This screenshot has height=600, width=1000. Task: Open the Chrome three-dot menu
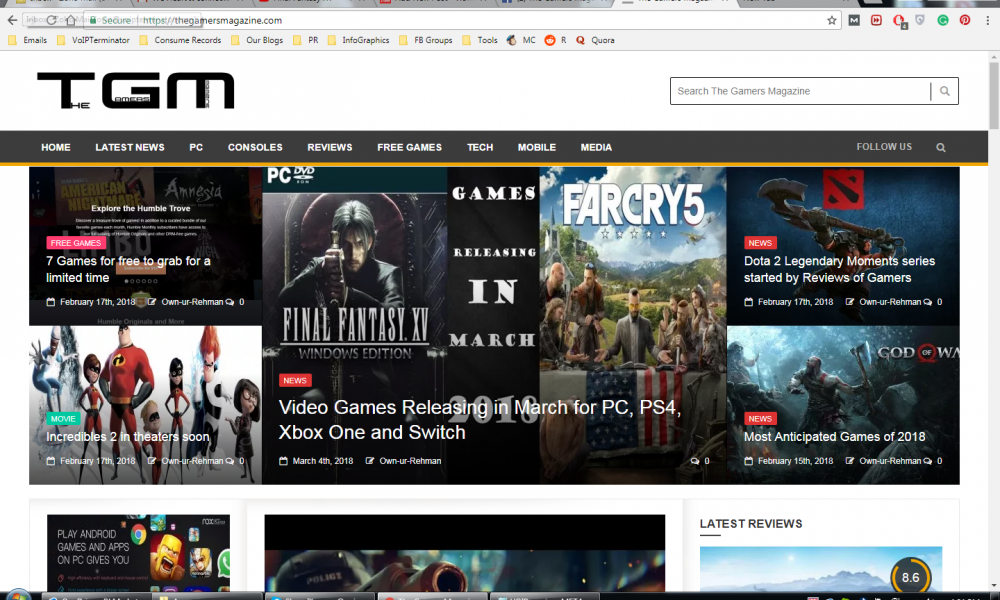point(988,20)
